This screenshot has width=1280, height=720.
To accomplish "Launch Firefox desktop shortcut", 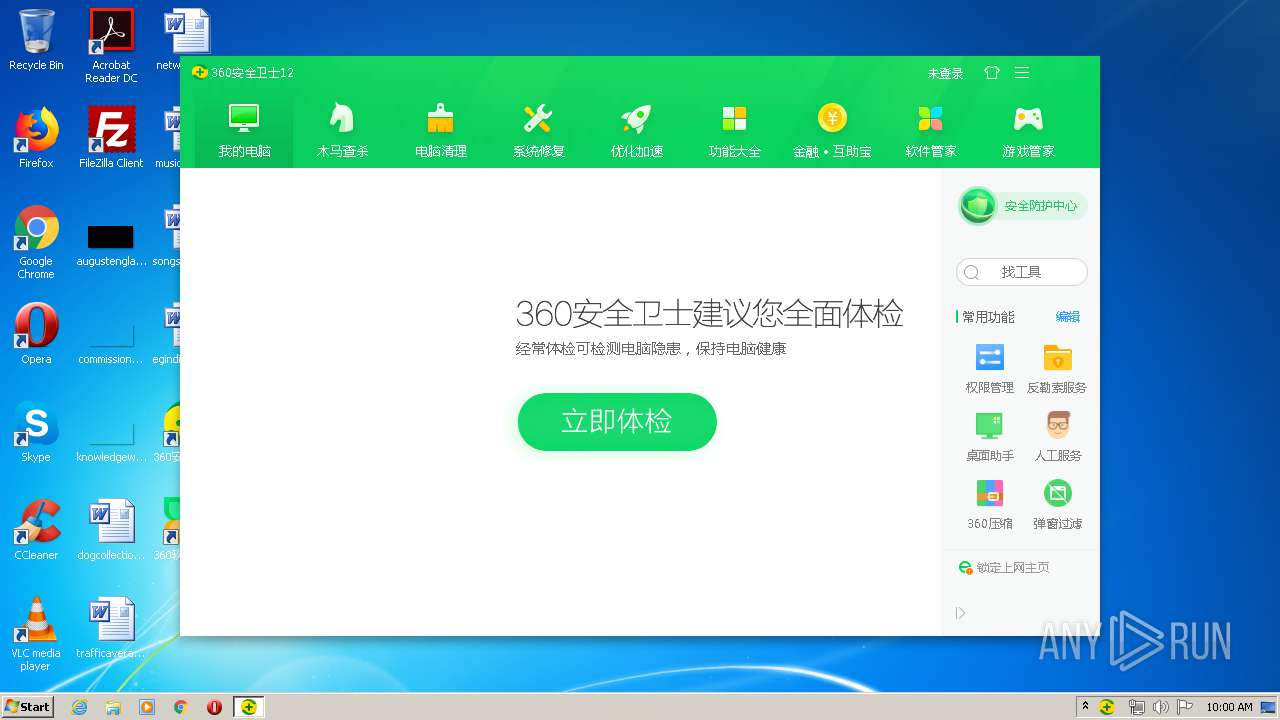I will click(36, 138).
